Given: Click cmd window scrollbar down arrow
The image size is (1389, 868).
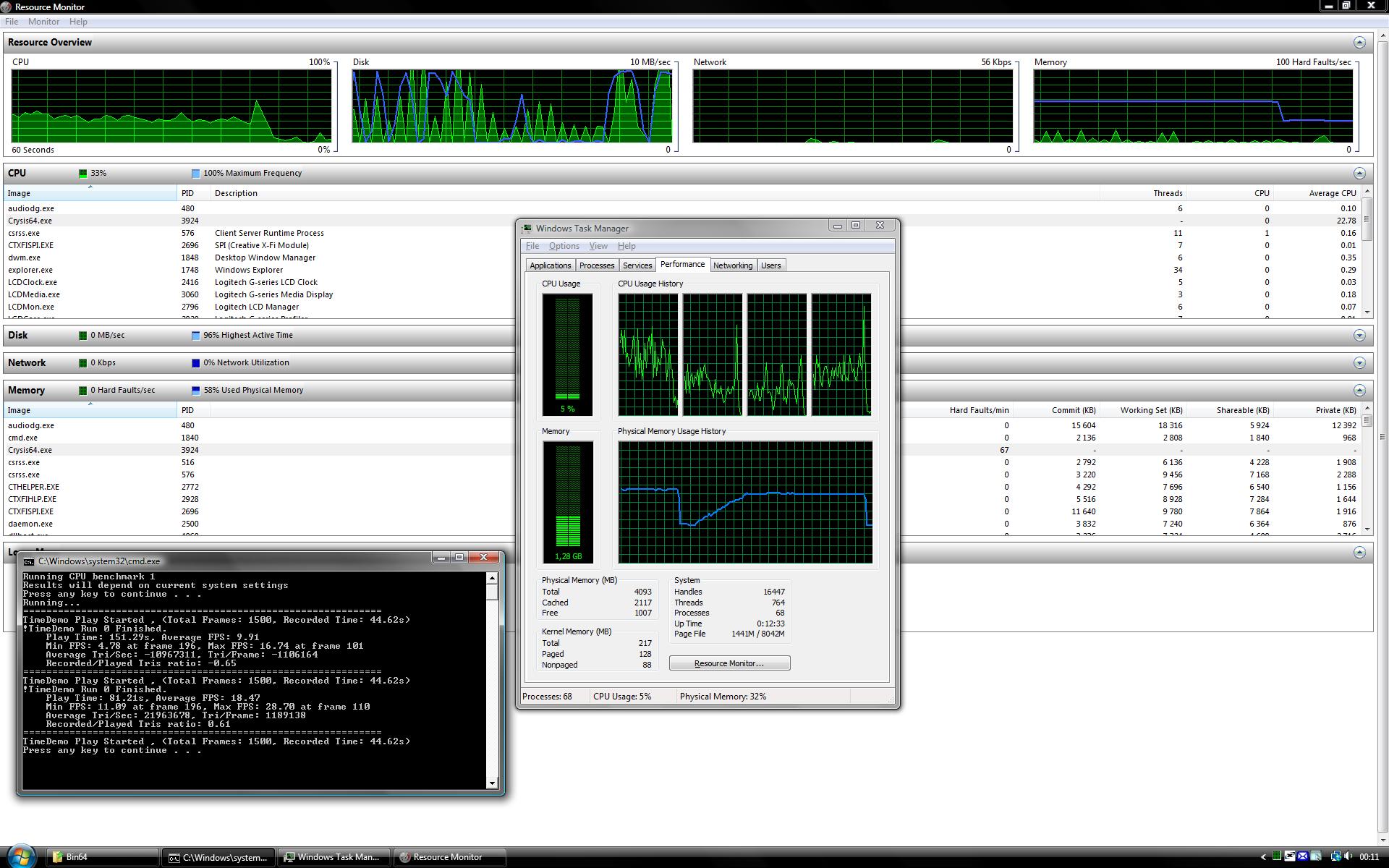Looking at the screenshot, I should tap(493, 783).
